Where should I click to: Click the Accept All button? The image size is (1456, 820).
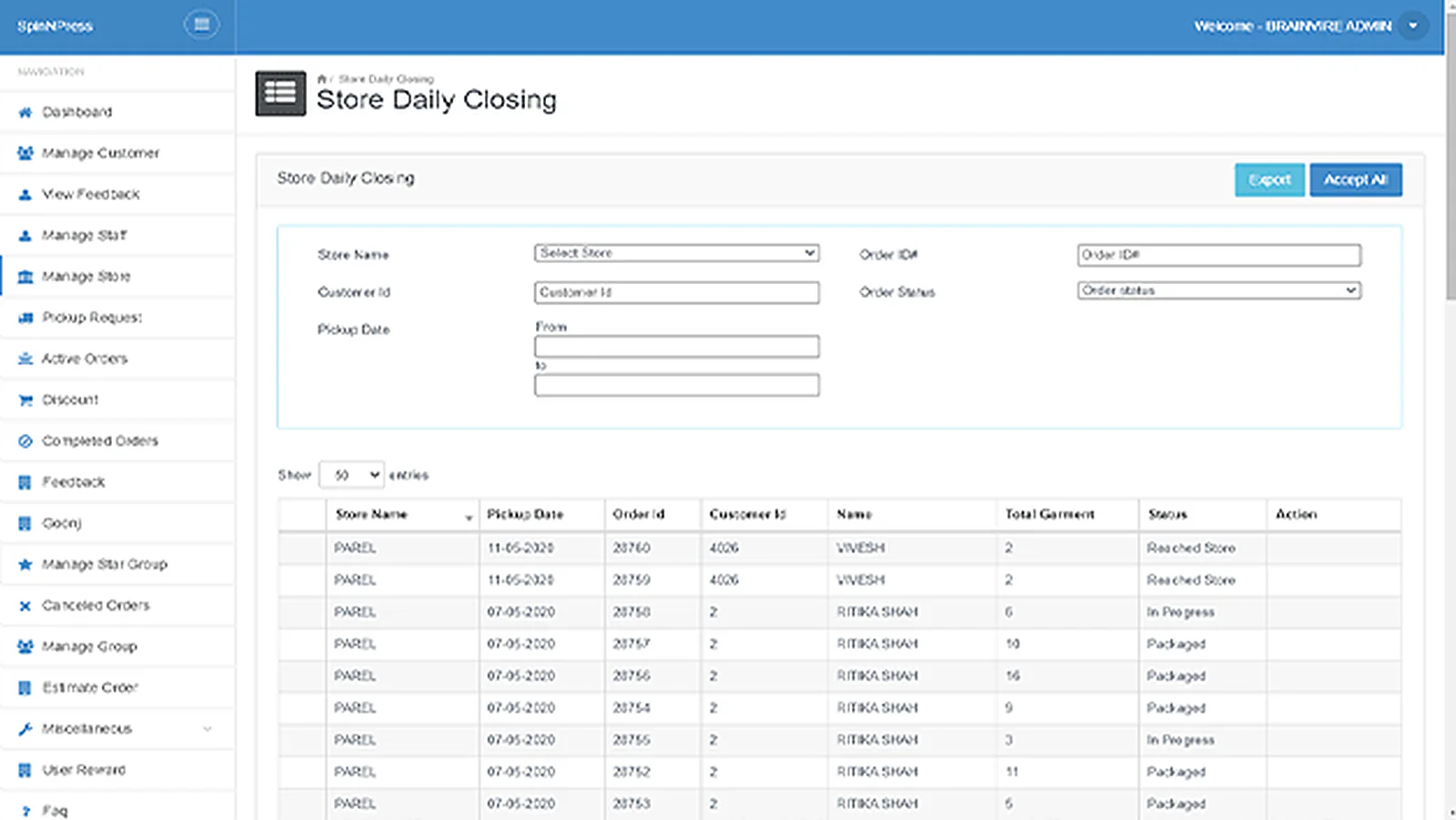1356,179
